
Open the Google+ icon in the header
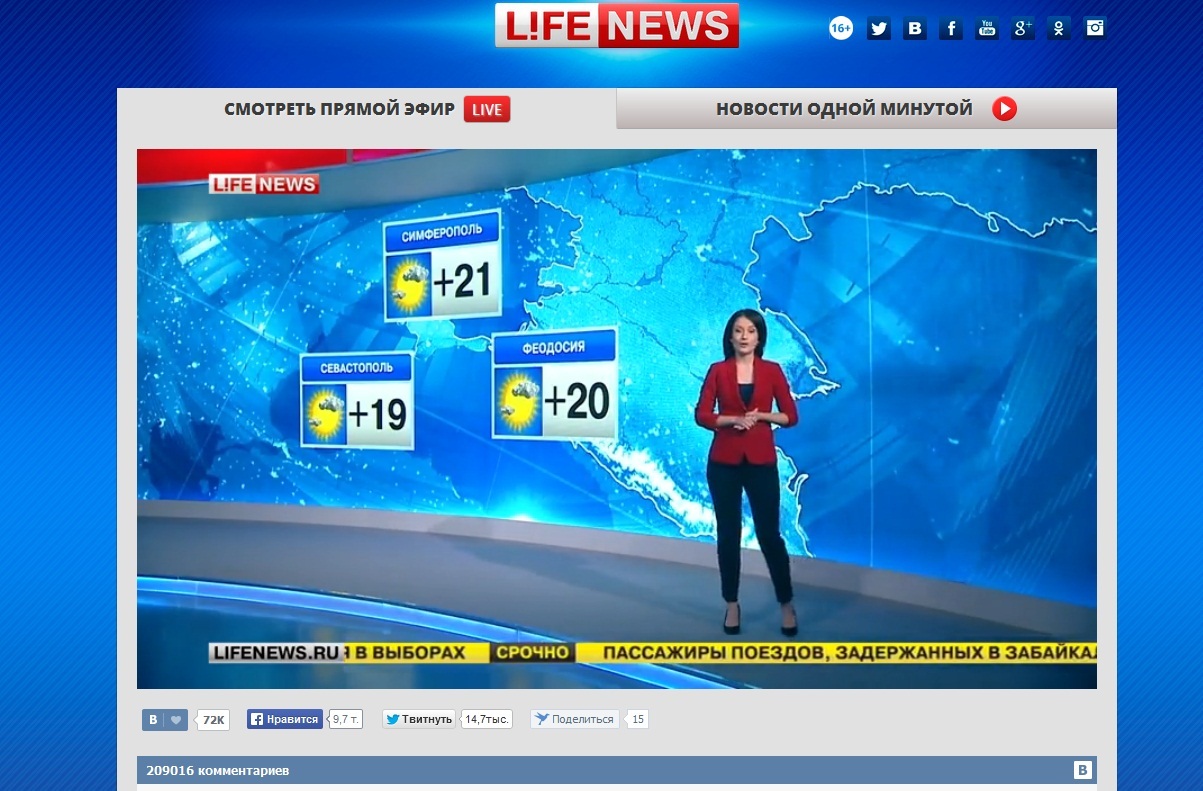click(x=1023, y=29)
